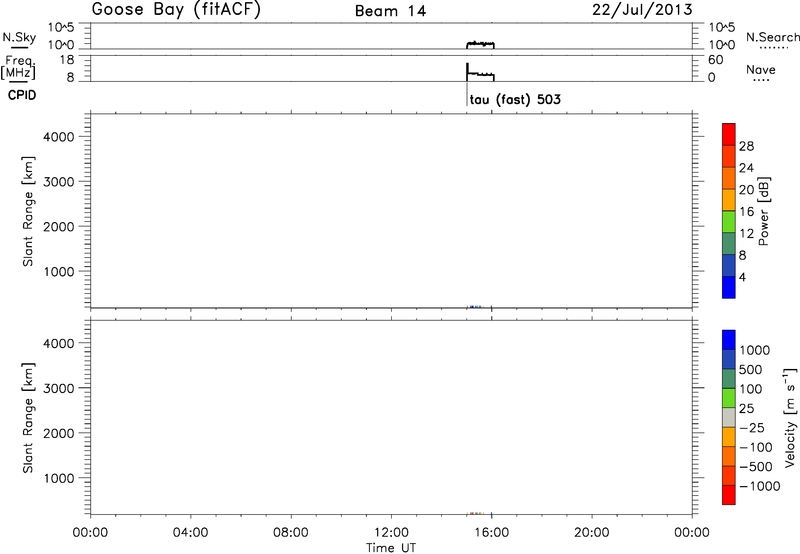Pick the bottom blue 0–4 dB Power segment

click(x=729, y=287)
